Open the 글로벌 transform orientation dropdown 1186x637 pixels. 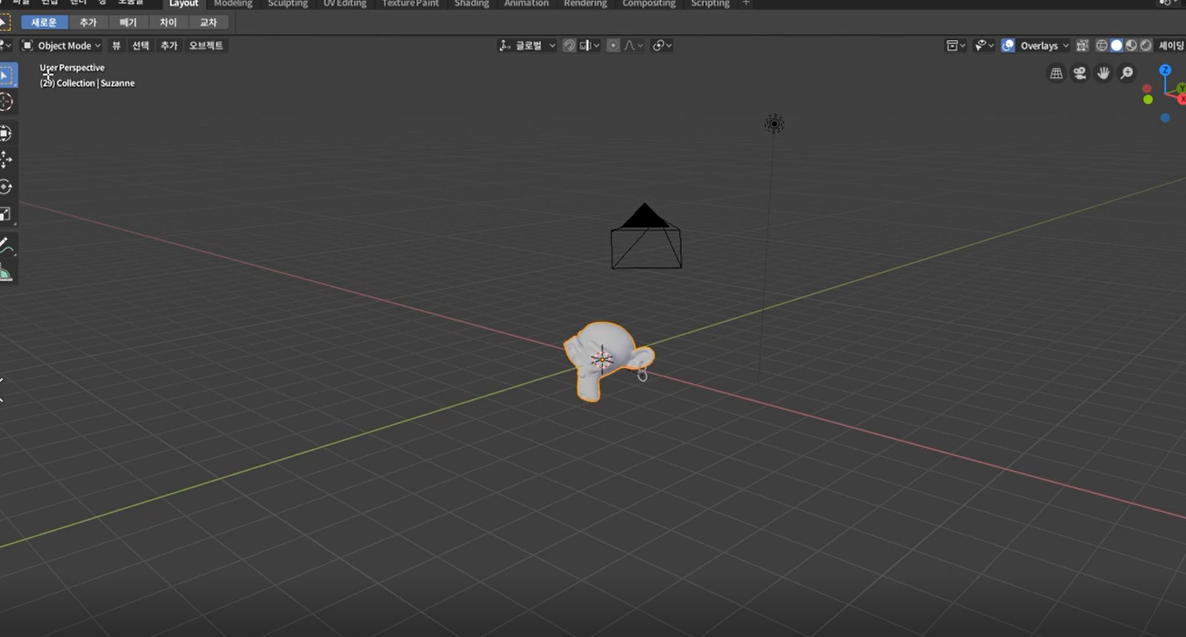(526, 45)
